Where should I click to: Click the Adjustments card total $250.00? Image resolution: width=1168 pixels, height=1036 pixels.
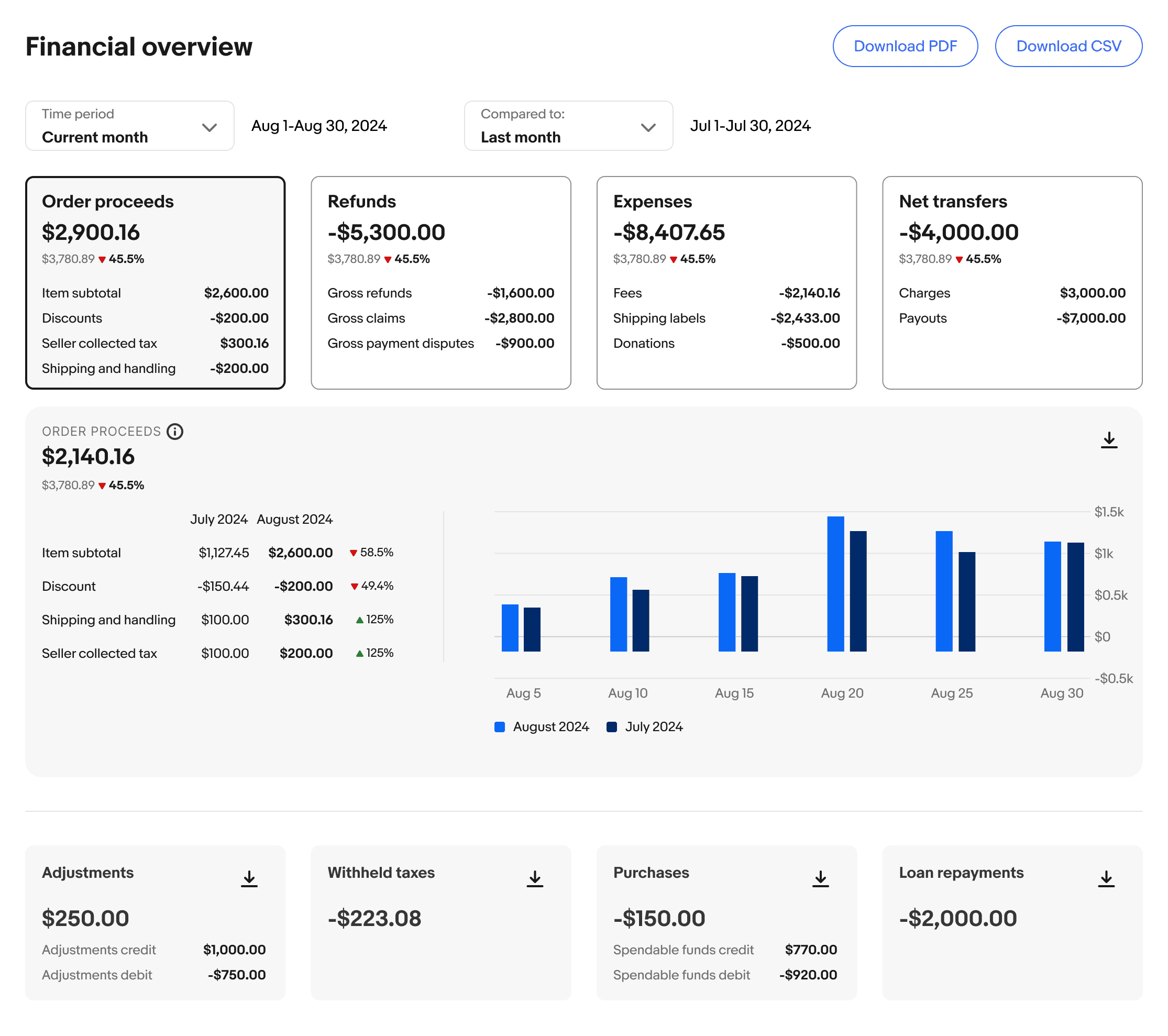tap(86, 918)
